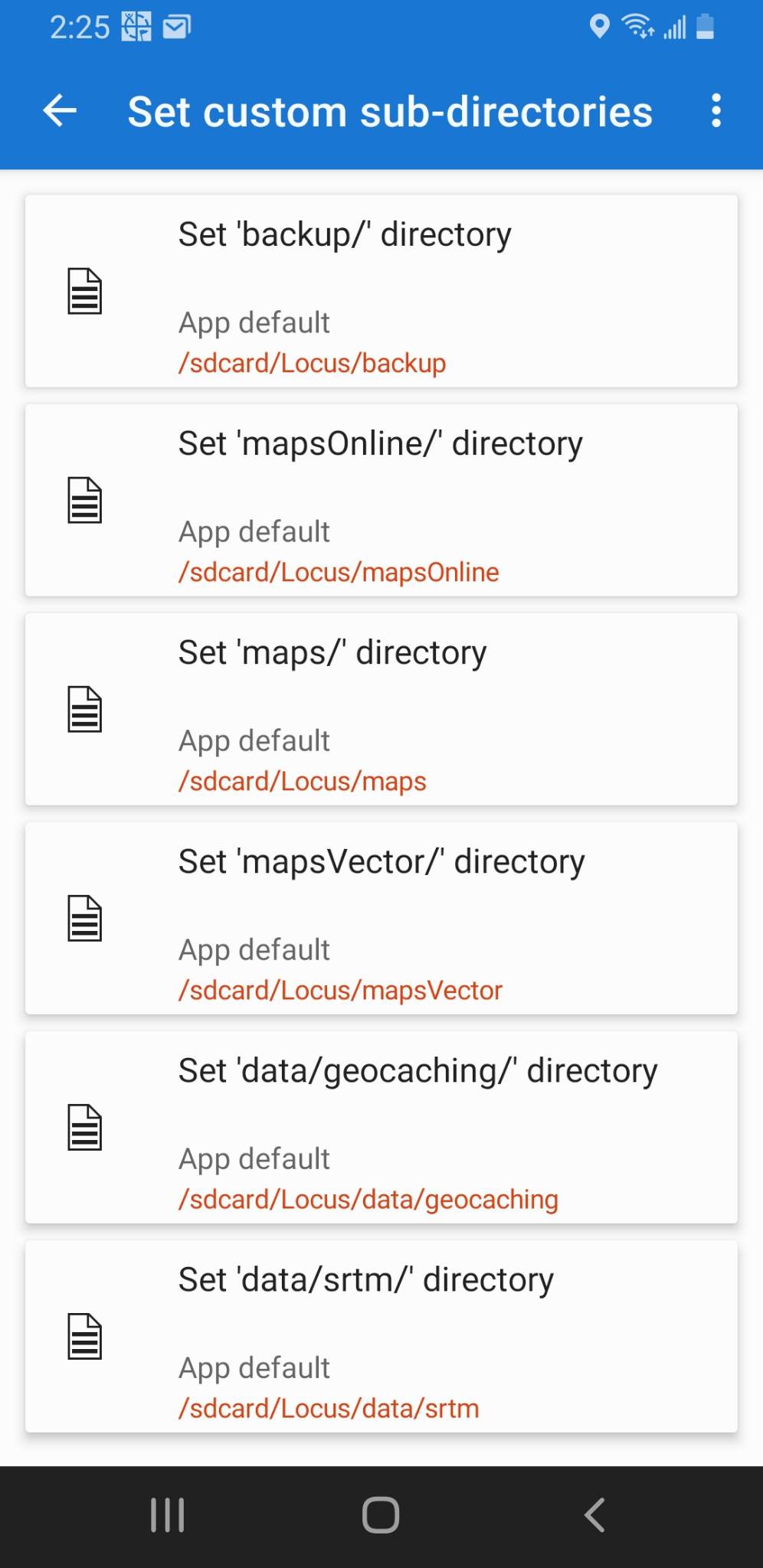
Task: Tap the document icon beside backup directory
Action: [84, 291]
